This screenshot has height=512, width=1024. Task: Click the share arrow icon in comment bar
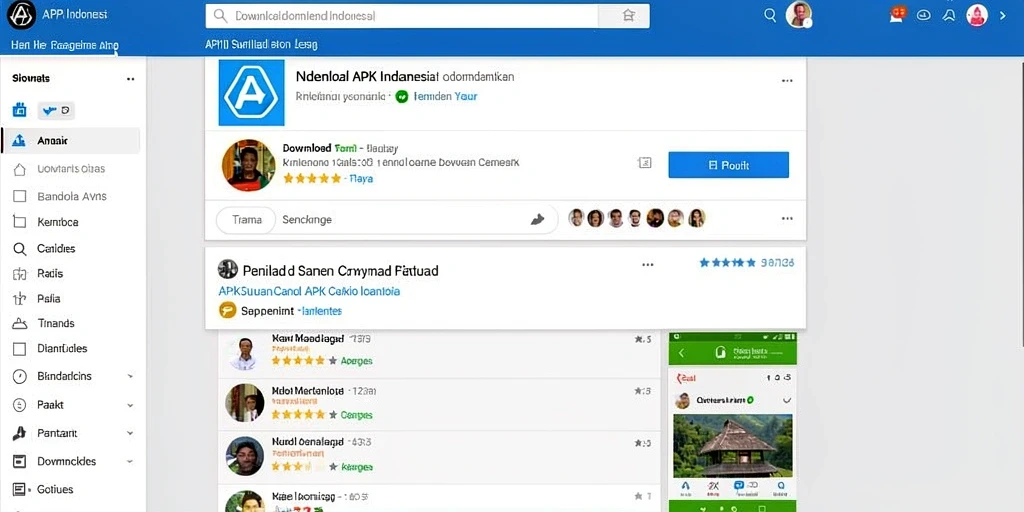[537, 220]
